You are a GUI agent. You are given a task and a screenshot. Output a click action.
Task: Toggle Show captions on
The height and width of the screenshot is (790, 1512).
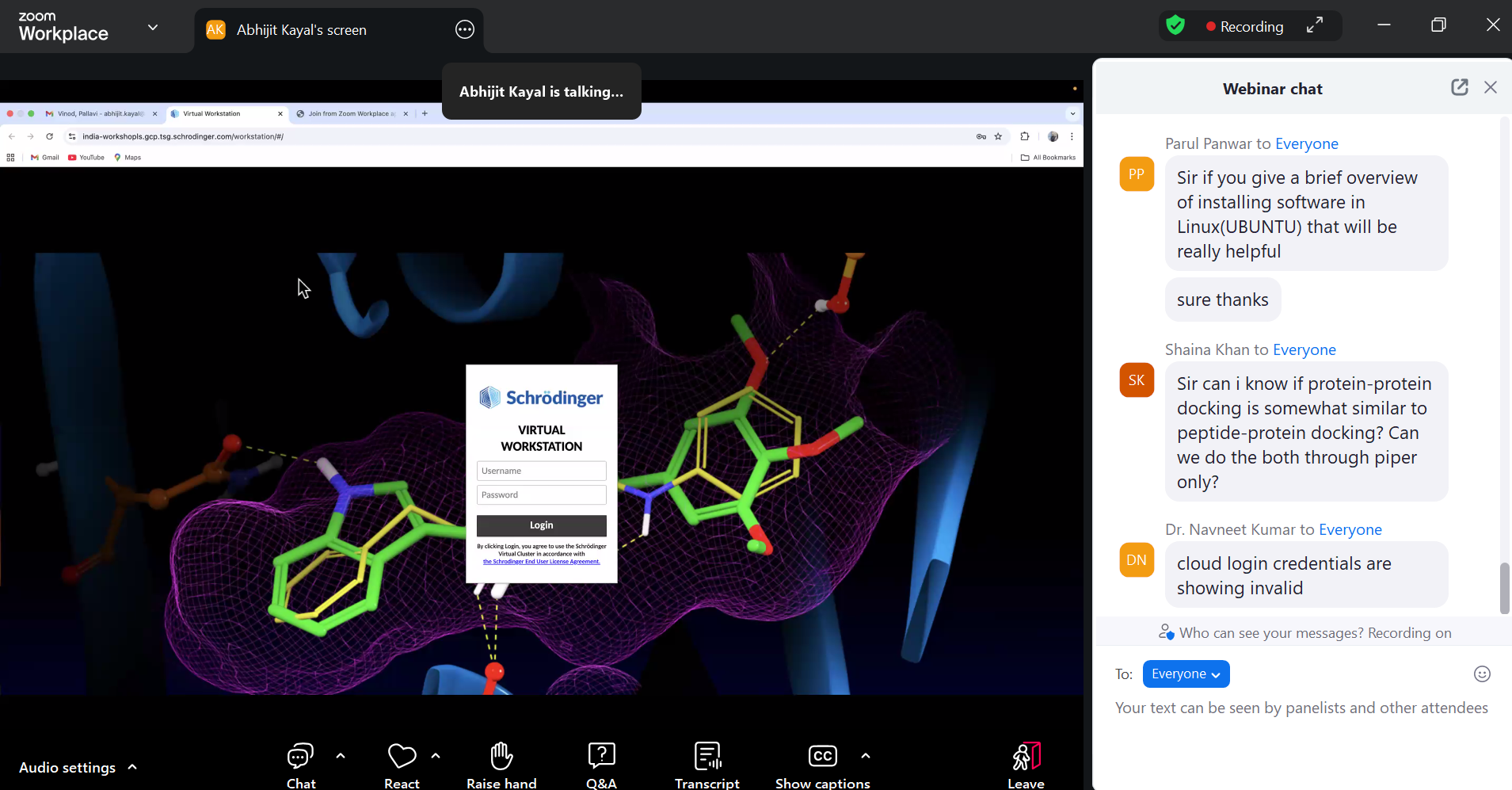[x=822, y=757]
